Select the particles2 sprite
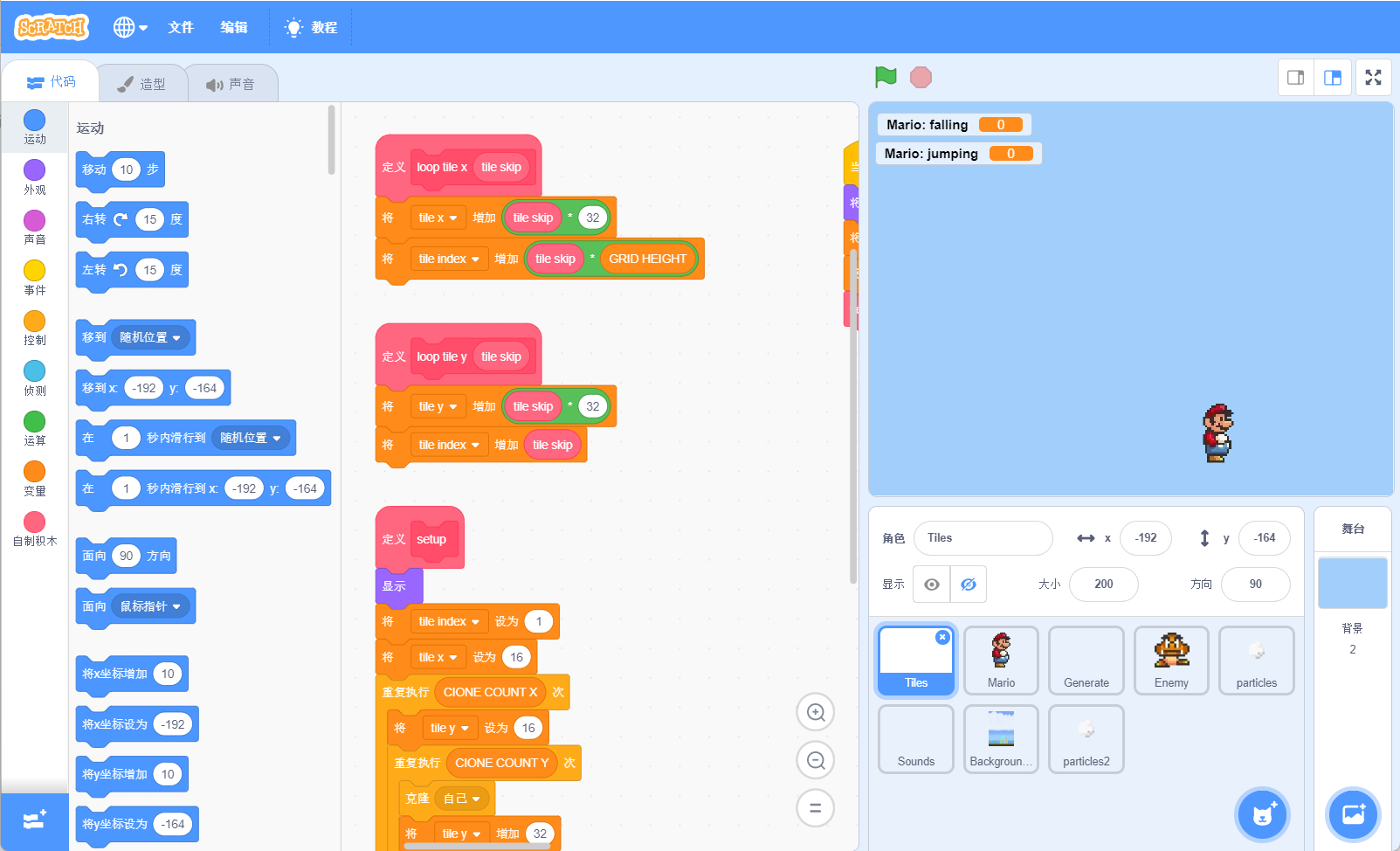The width and height of the screenshot is (1400, 851). click(1086, 738)
